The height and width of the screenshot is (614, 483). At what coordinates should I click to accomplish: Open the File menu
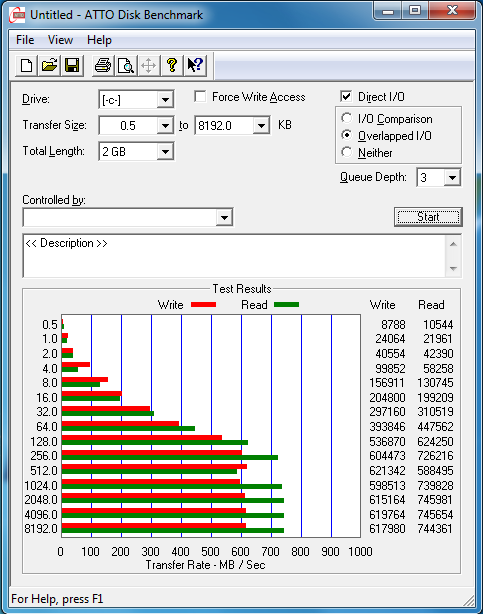pos(25,40)
